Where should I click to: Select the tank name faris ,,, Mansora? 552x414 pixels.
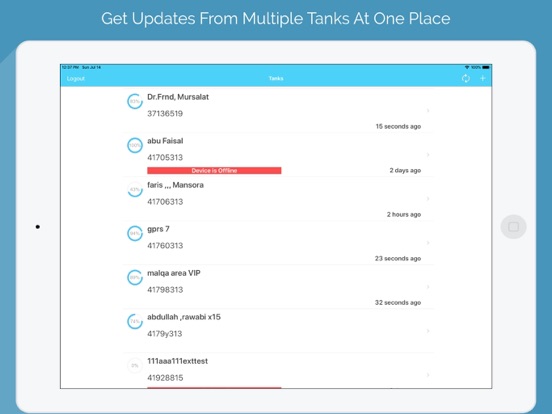click(x=175, y=185)
